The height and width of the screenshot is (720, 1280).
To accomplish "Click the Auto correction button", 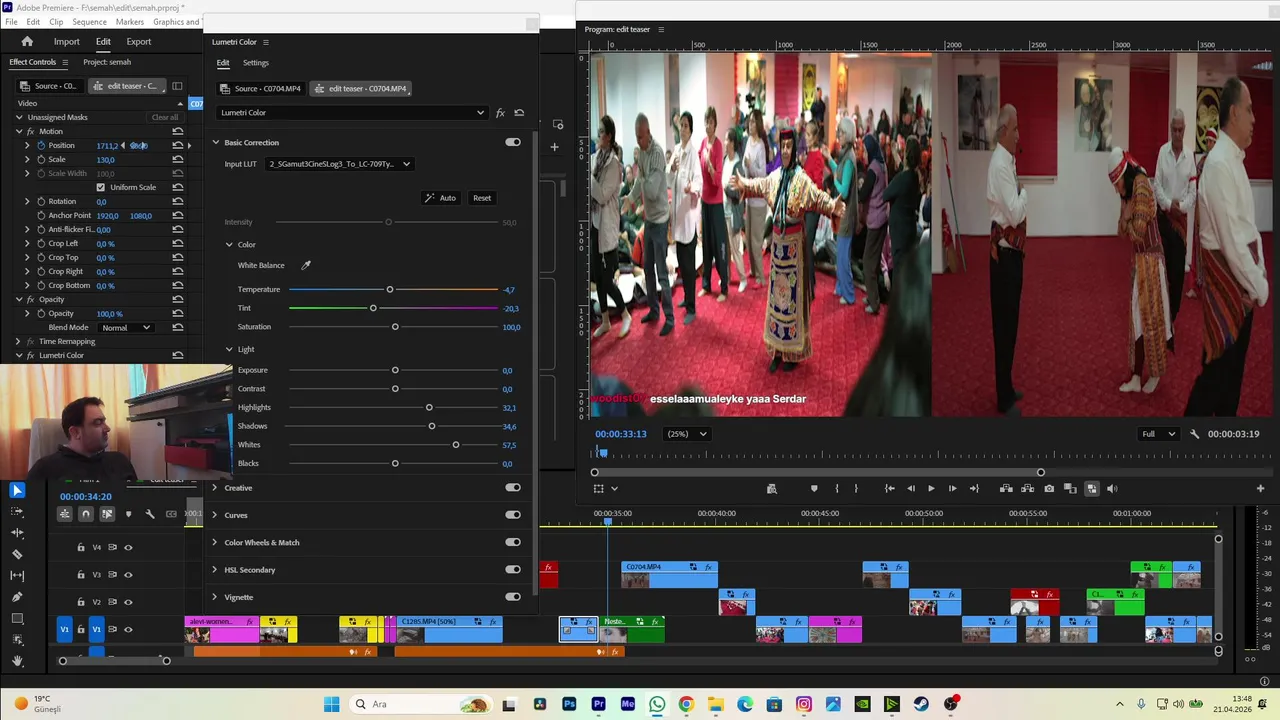I will tap(440, 198).
